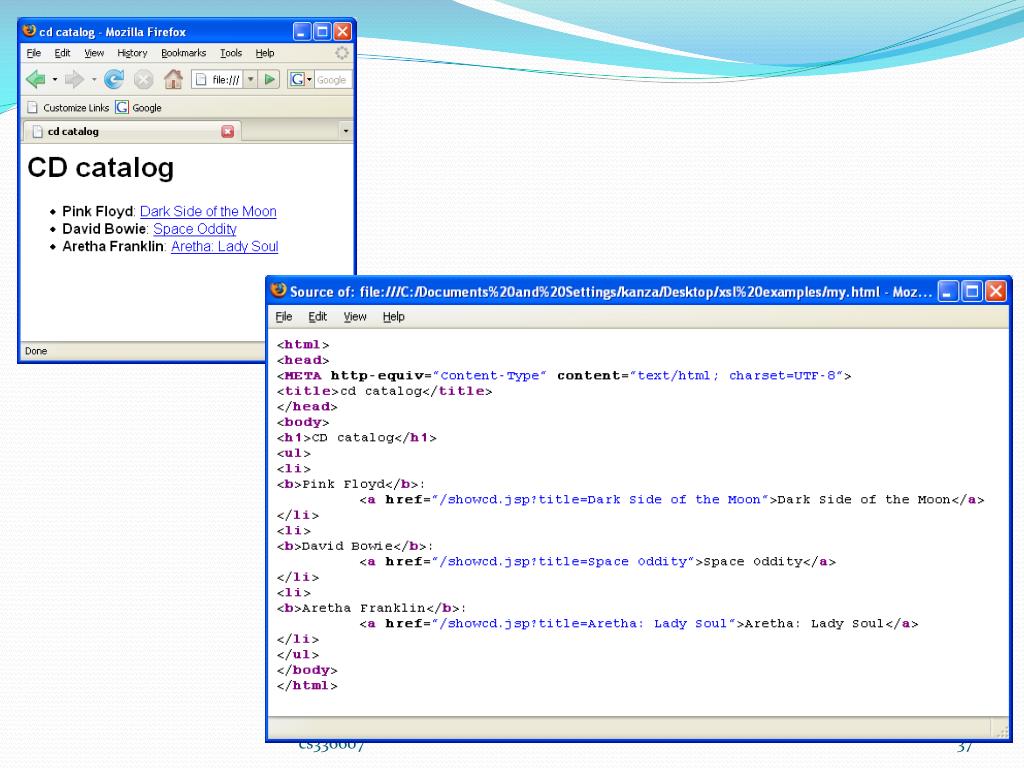Click the Forward arrow button

[x=75, y=80]
